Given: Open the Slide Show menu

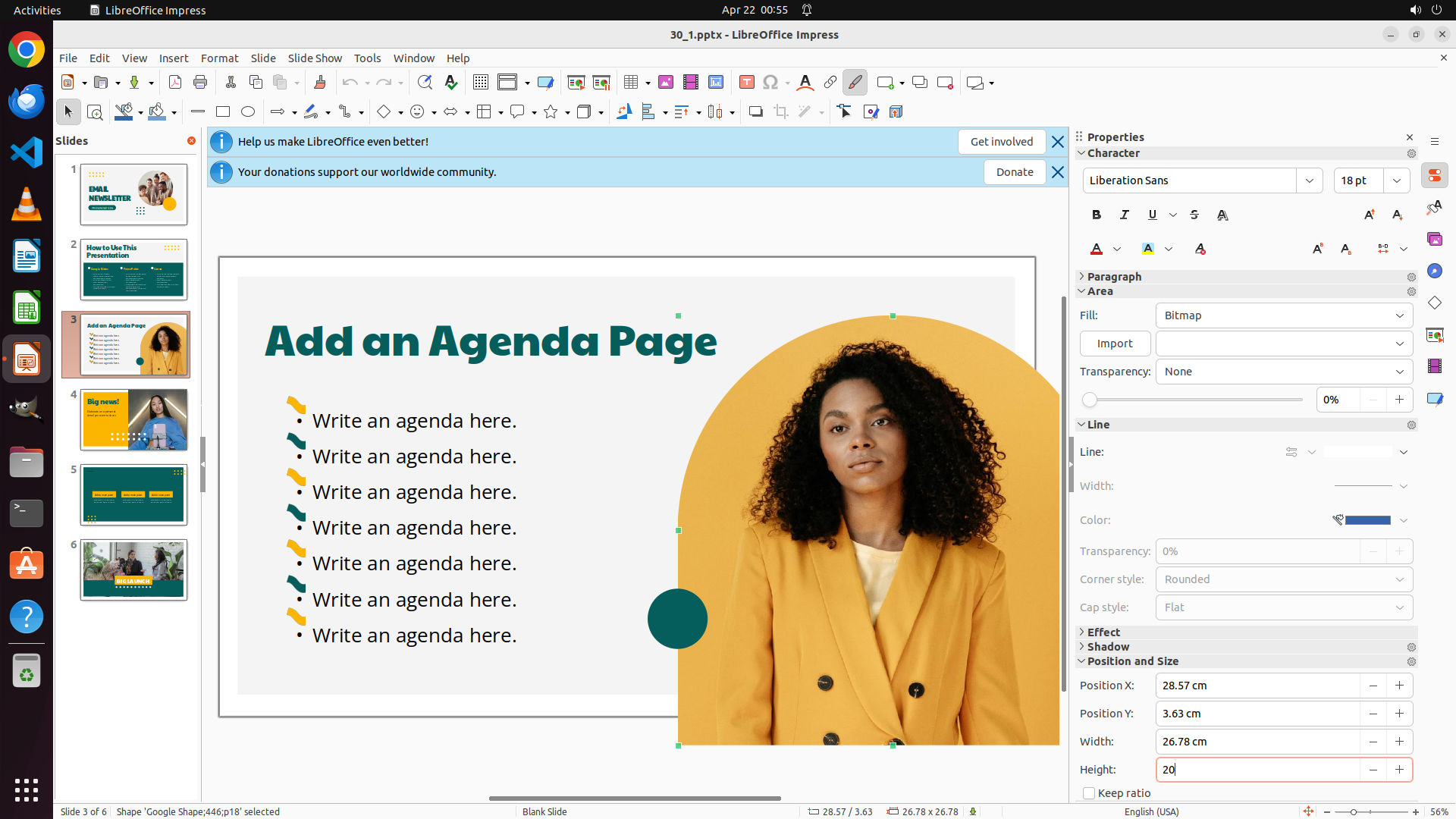Looking at the screenshot, I should 315,58.
